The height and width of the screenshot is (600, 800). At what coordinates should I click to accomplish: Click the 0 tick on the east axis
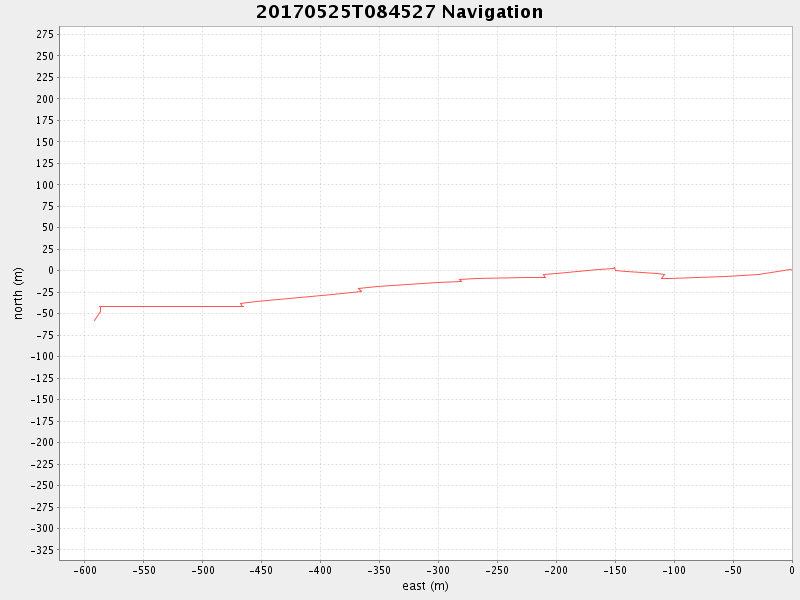coord(791,570)
